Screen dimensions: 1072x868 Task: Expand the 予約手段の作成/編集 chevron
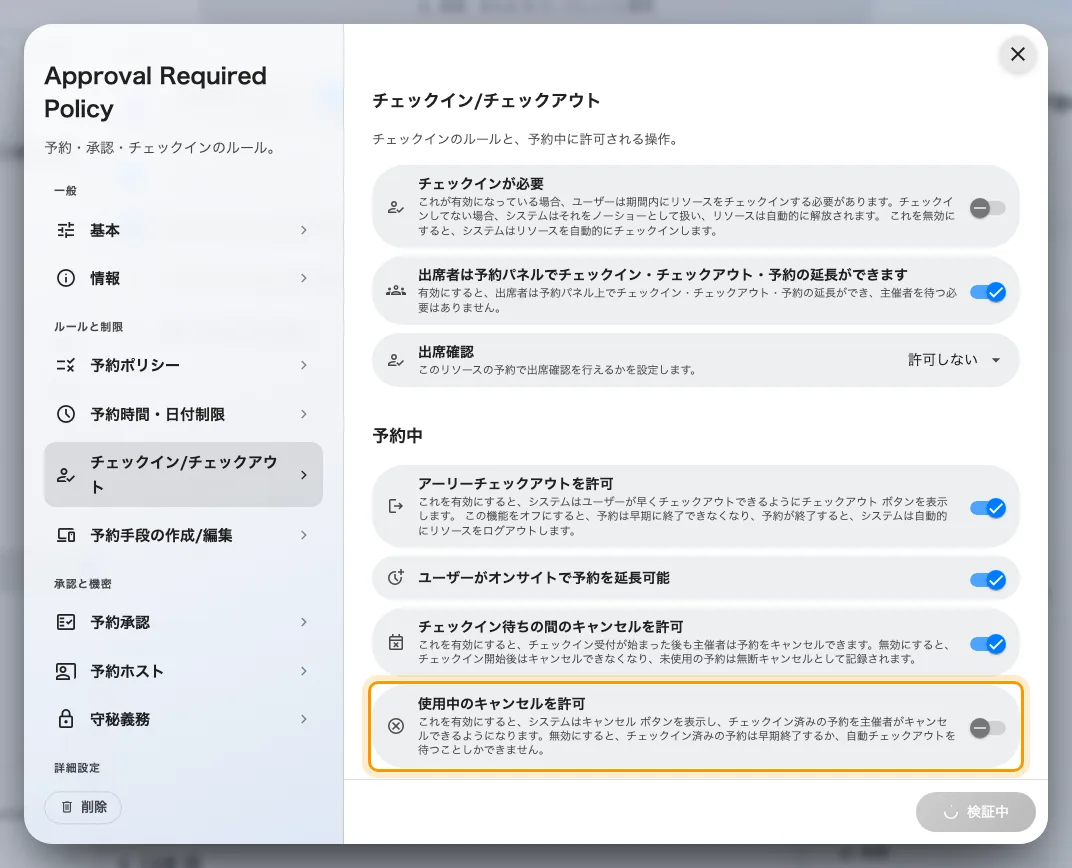click(304, 535)
